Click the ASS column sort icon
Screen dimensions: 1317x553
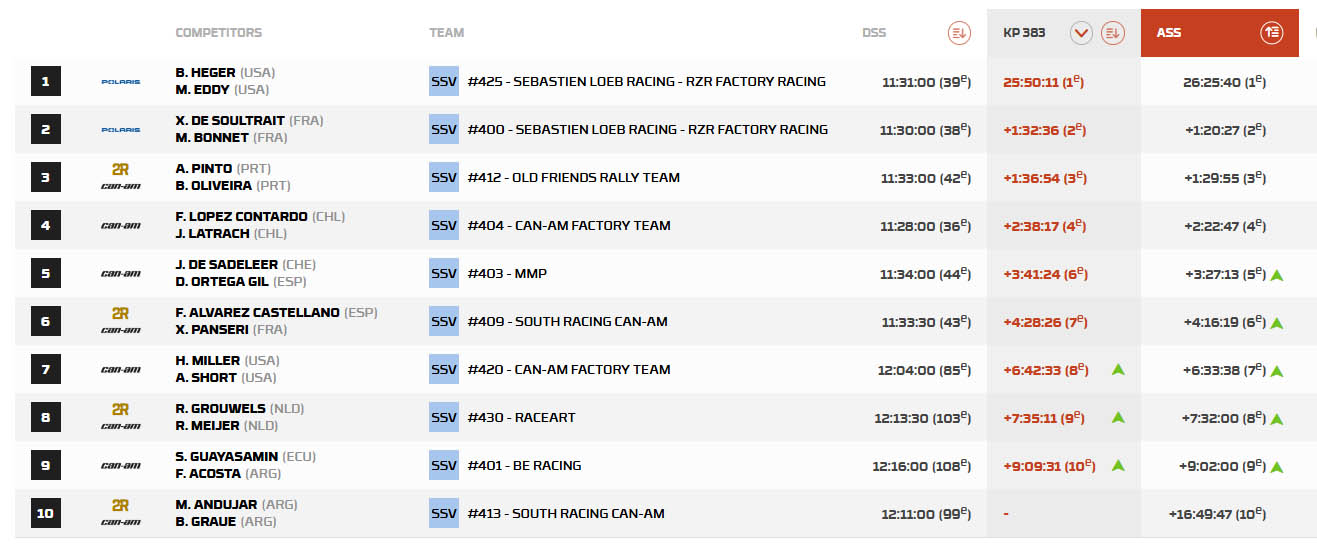1272,33
